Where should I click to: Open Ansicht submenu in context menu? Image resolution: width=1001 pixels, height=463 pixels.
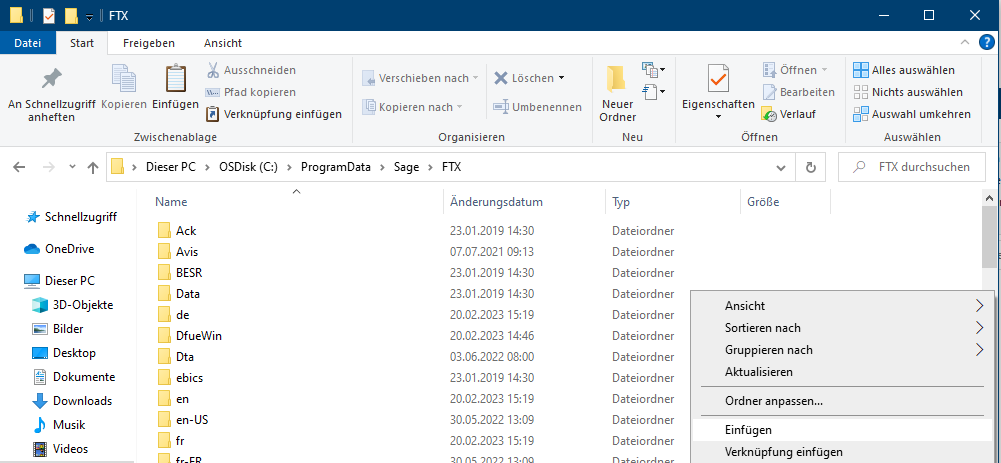click(x=842, y=306)
